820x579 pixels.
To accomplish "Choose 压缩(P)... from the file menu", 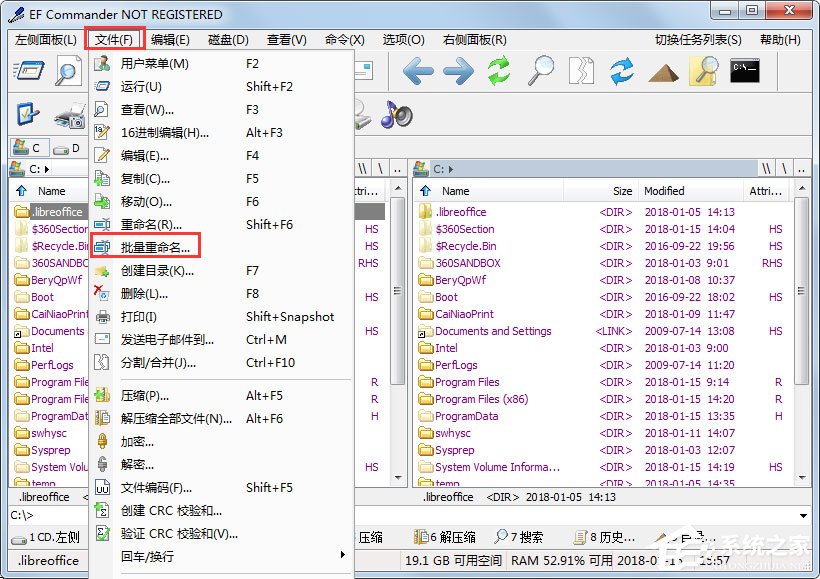I will [145, 395].
